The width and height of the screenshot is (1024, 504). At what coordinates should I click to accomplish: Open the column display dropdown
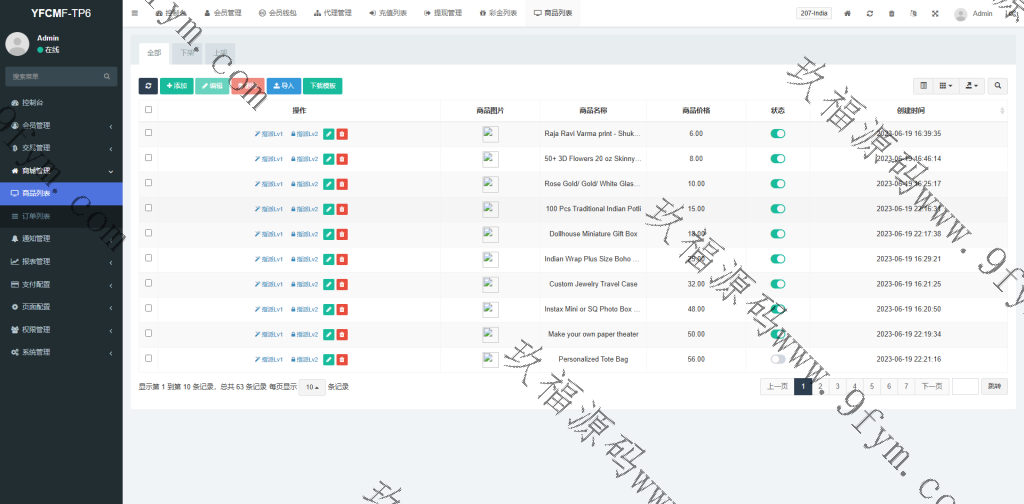point(945,86)
